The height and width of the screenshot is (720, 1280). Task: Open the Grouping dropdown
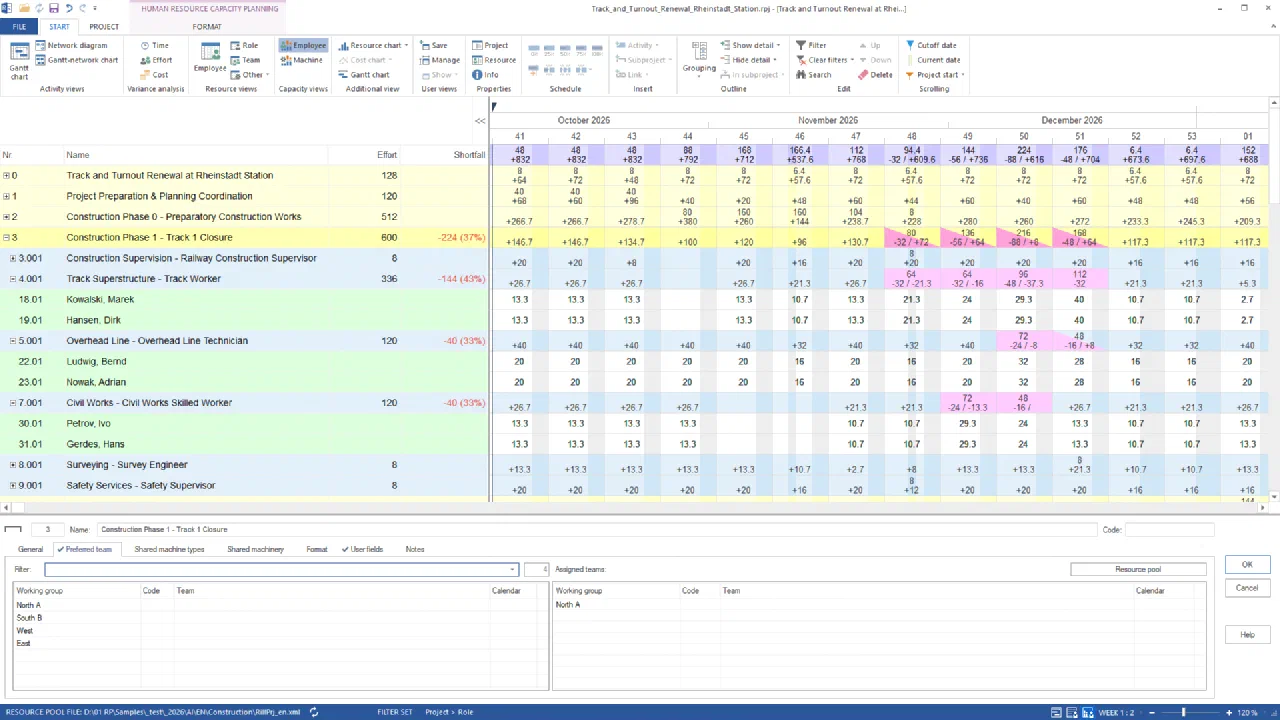pos(699,58)
